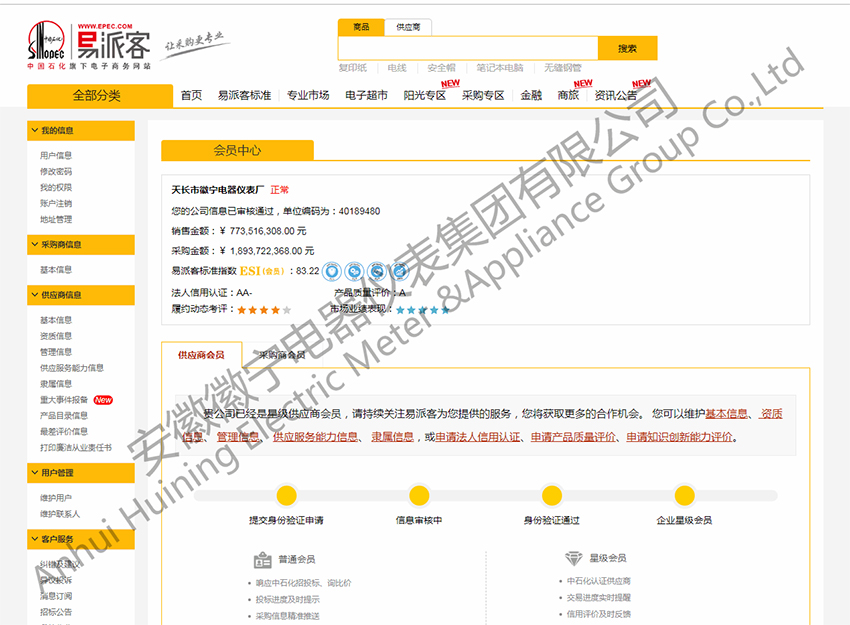Open 阳光专区 in the navigation
The height and width of the screenshot is (625, 850).
click(425, 95)
